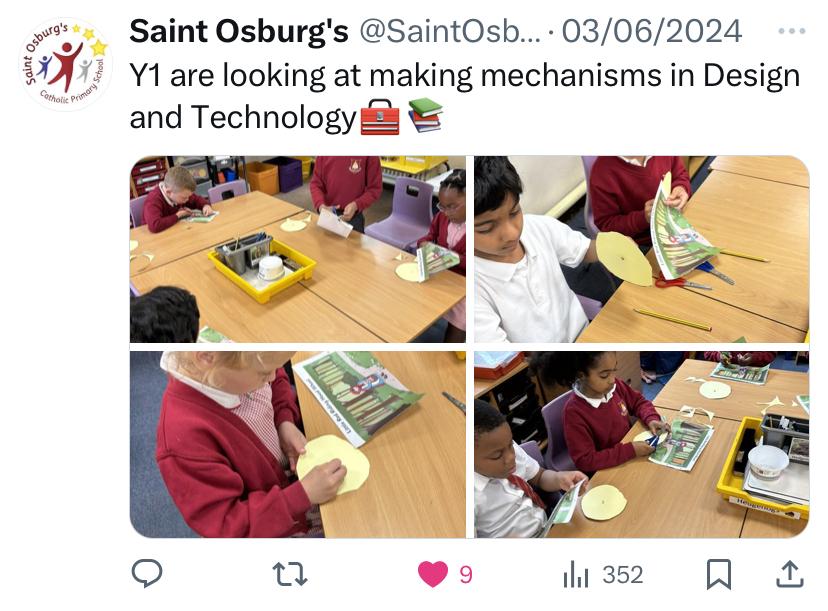Open top-left classroom photo with yellow tray
The height and width of the screenshot is (611, 828).
[x=298, y=249]
